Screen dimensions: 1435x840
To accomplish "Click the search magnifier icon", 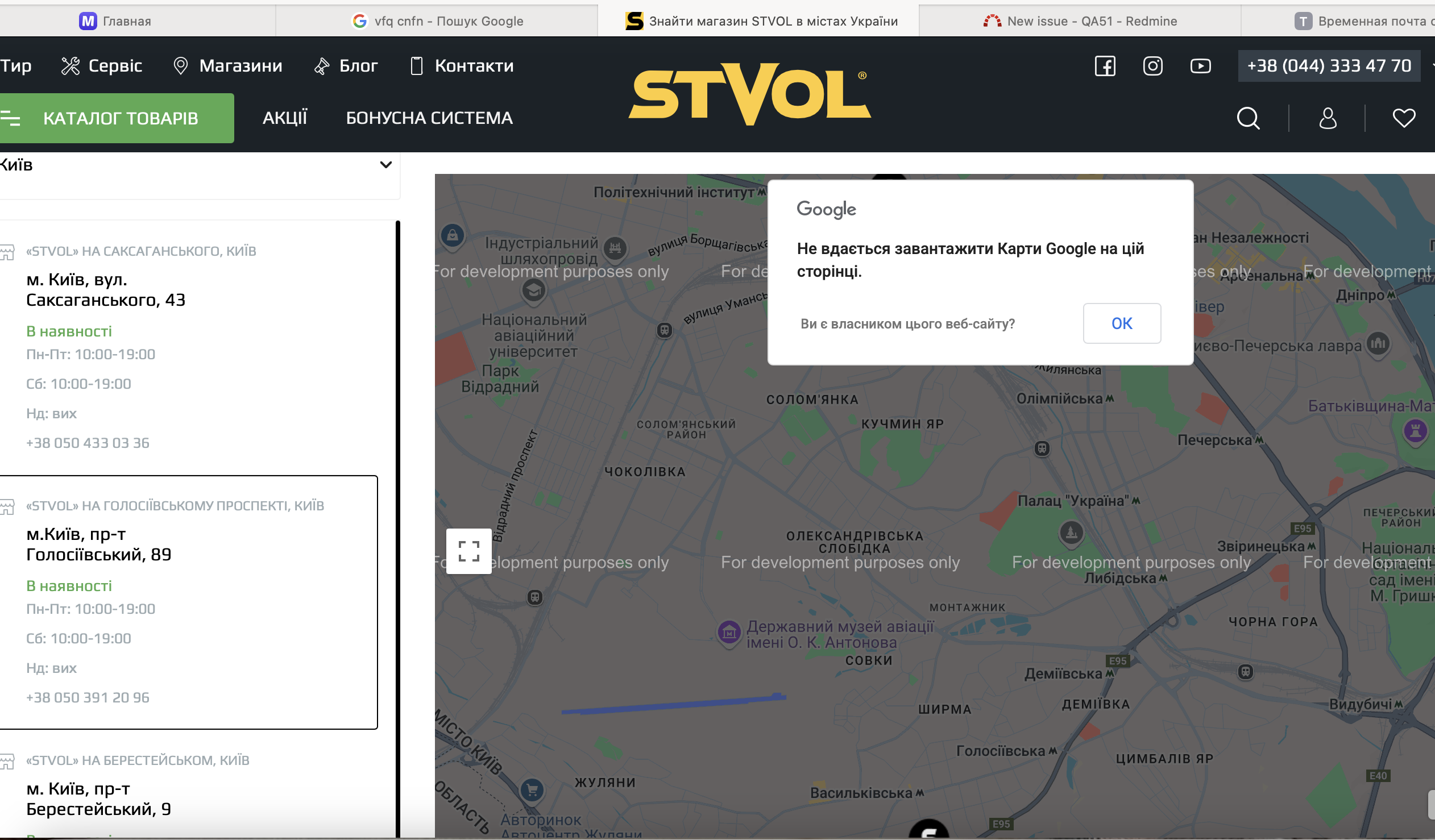I will [x=1248, y=118].
